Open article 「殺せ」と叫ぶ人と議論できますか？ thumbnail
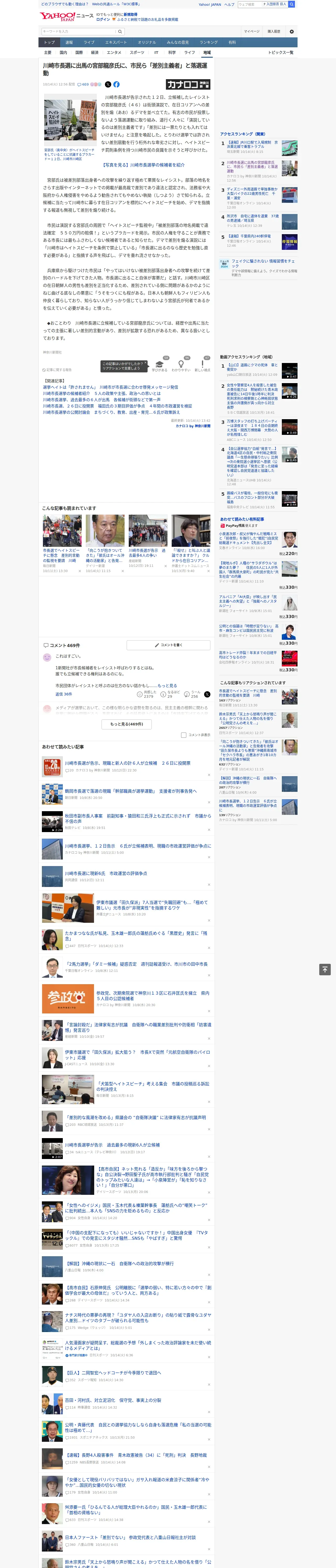The image size is (336, 1568). [x=191, y=531]
